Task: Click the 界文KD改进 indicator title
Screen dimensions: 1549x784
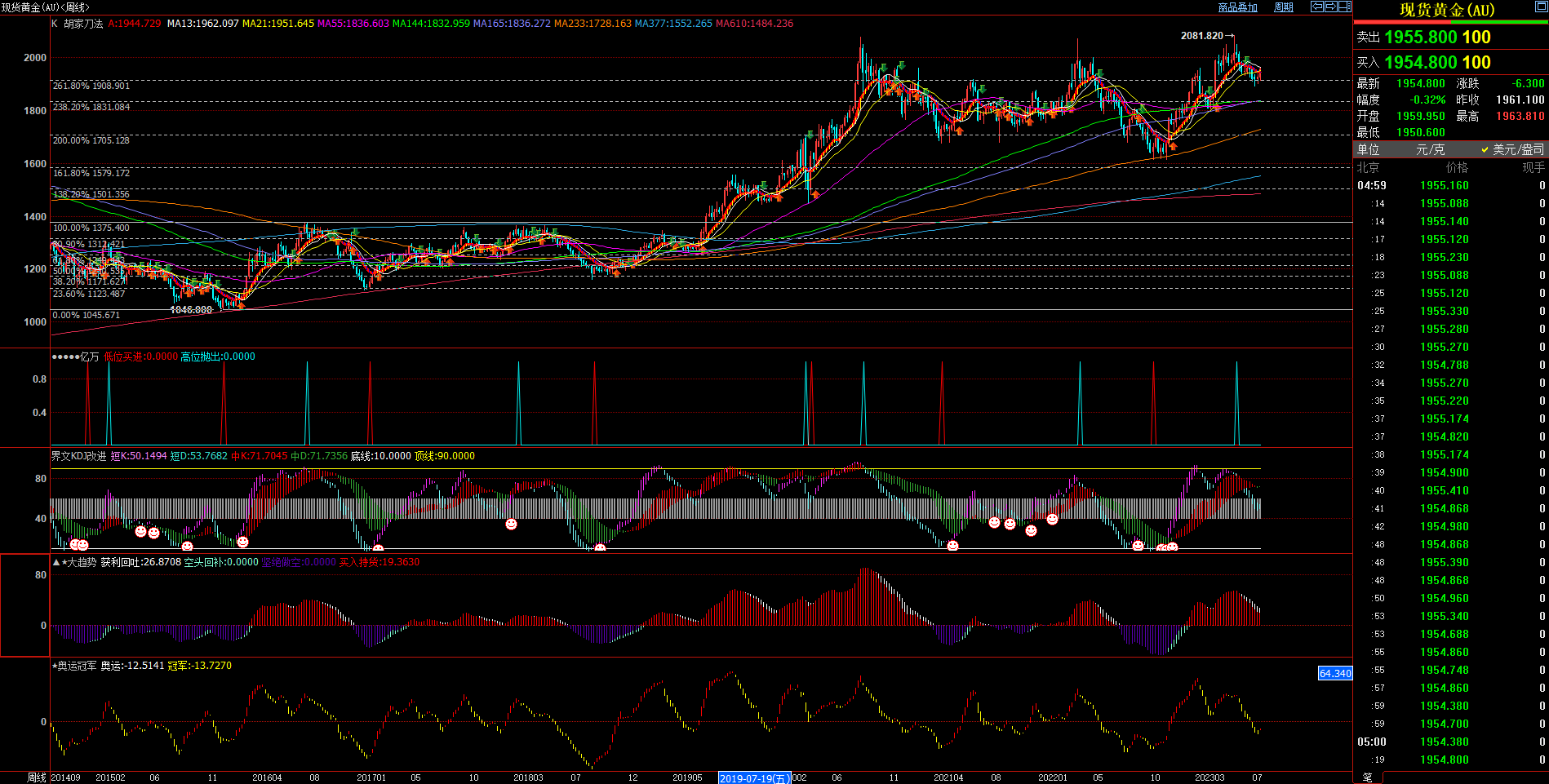Action: click(x=78, y=456)
